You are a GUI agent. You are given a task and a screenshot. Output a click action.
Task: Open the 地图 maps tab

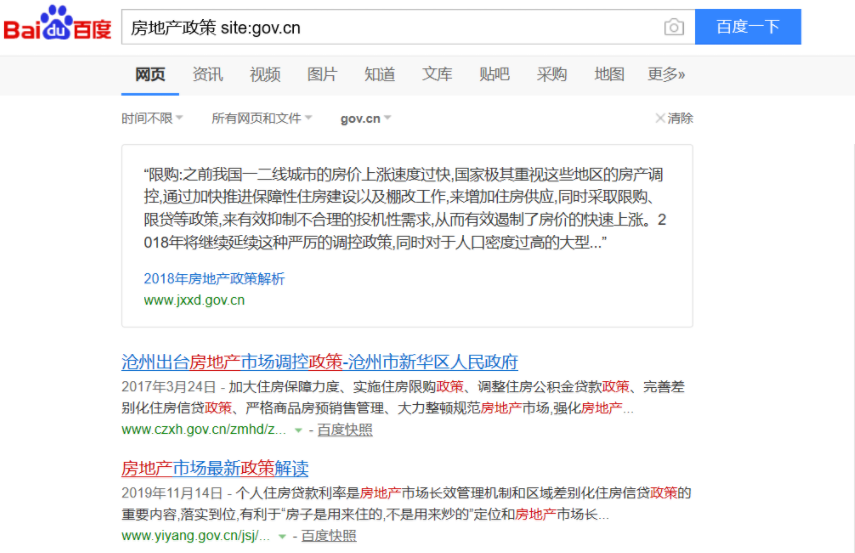(x=609, y=74)
